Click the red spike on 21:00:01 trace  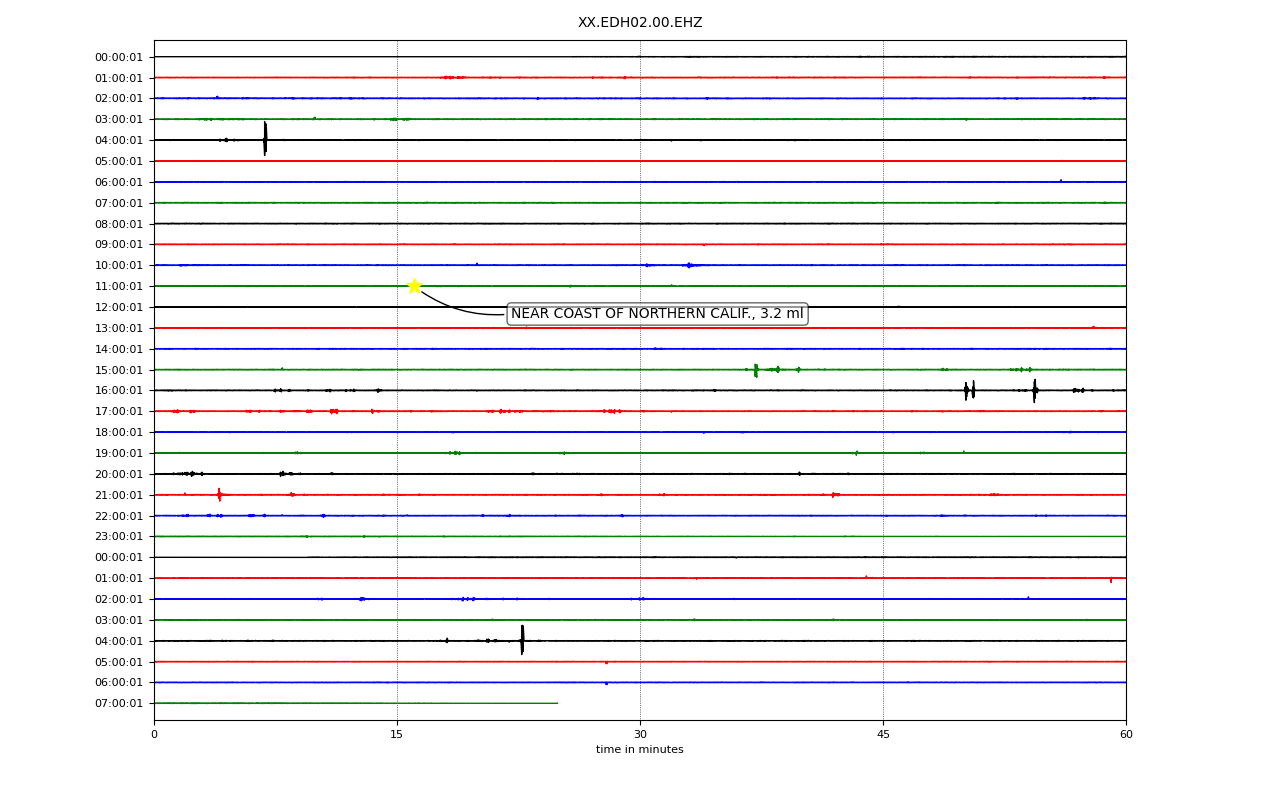click(x=219, y=494)
